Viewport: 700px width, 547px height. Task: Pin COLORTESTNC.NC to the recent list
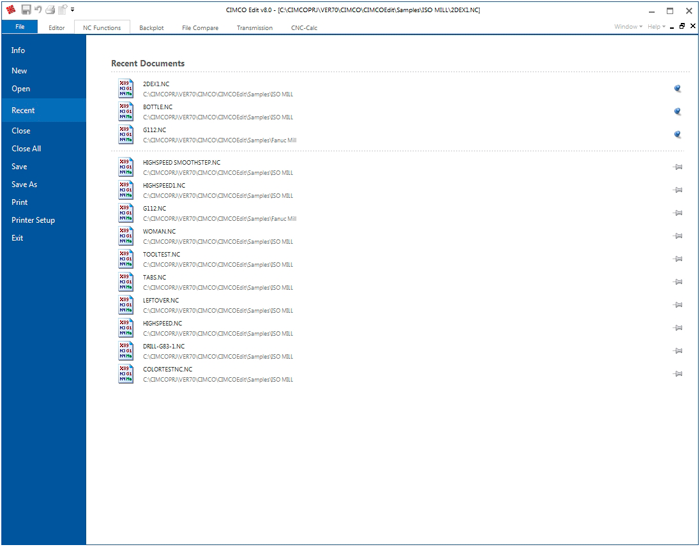click(x=678, y=374)
